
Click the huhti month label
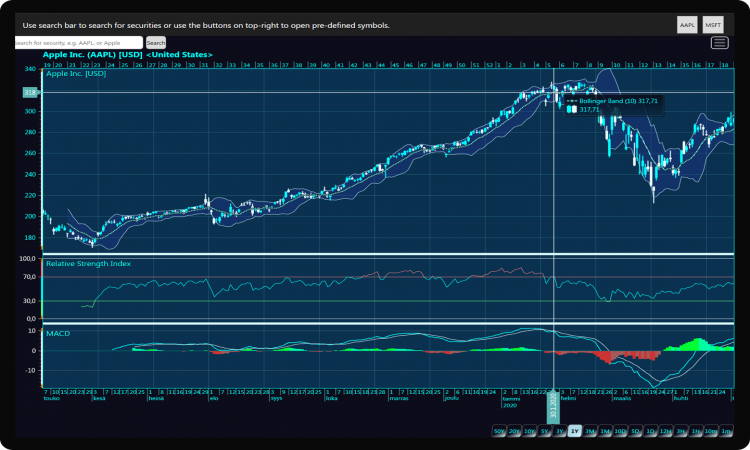pos(680,398)
